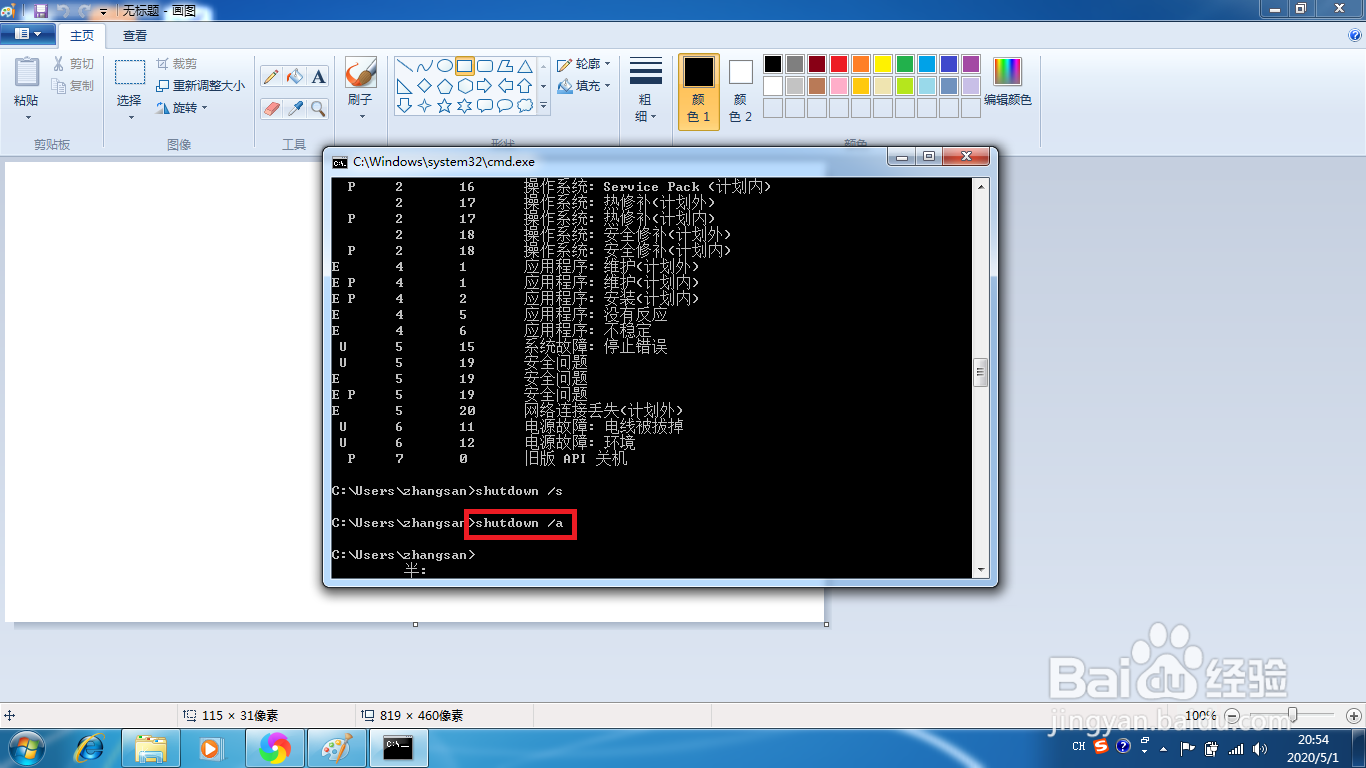Open Internet Explorer from the taskbar
Viewport: 1366px width, 768px height.
pyautogui.click(x=90, y=747)
